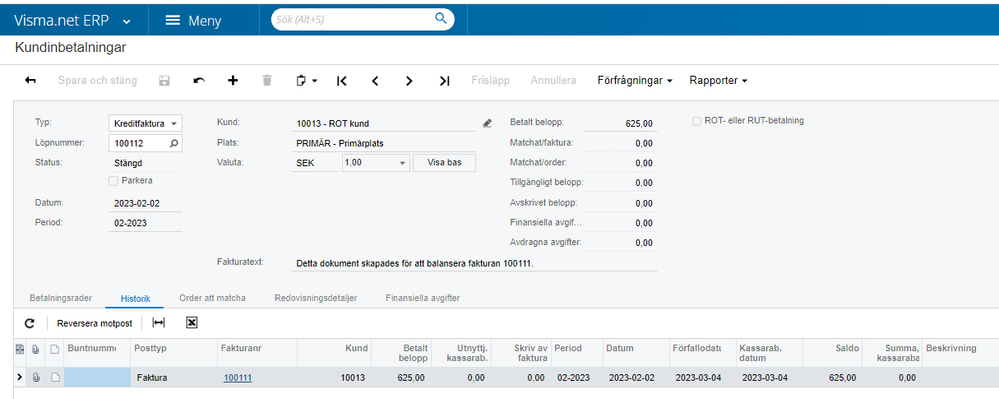Click the document column header icon
The image size is (999, 399).
point(55,349)
